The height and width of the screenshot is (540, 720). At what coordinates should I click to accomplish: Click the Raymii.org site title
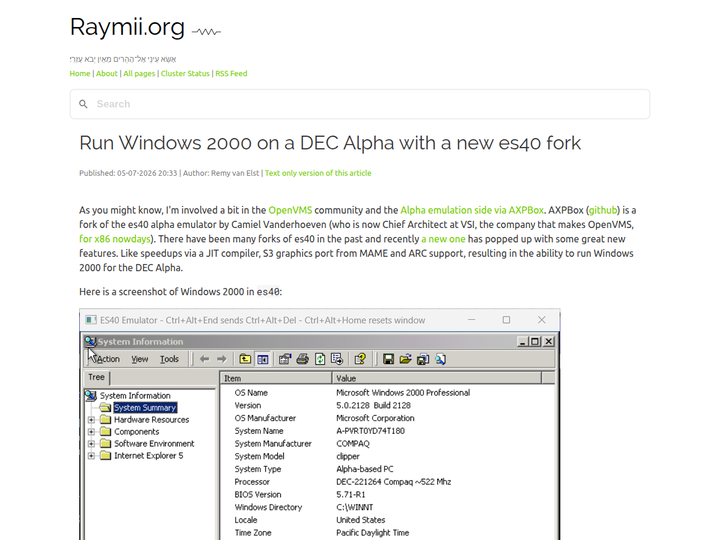coord(127,27)
